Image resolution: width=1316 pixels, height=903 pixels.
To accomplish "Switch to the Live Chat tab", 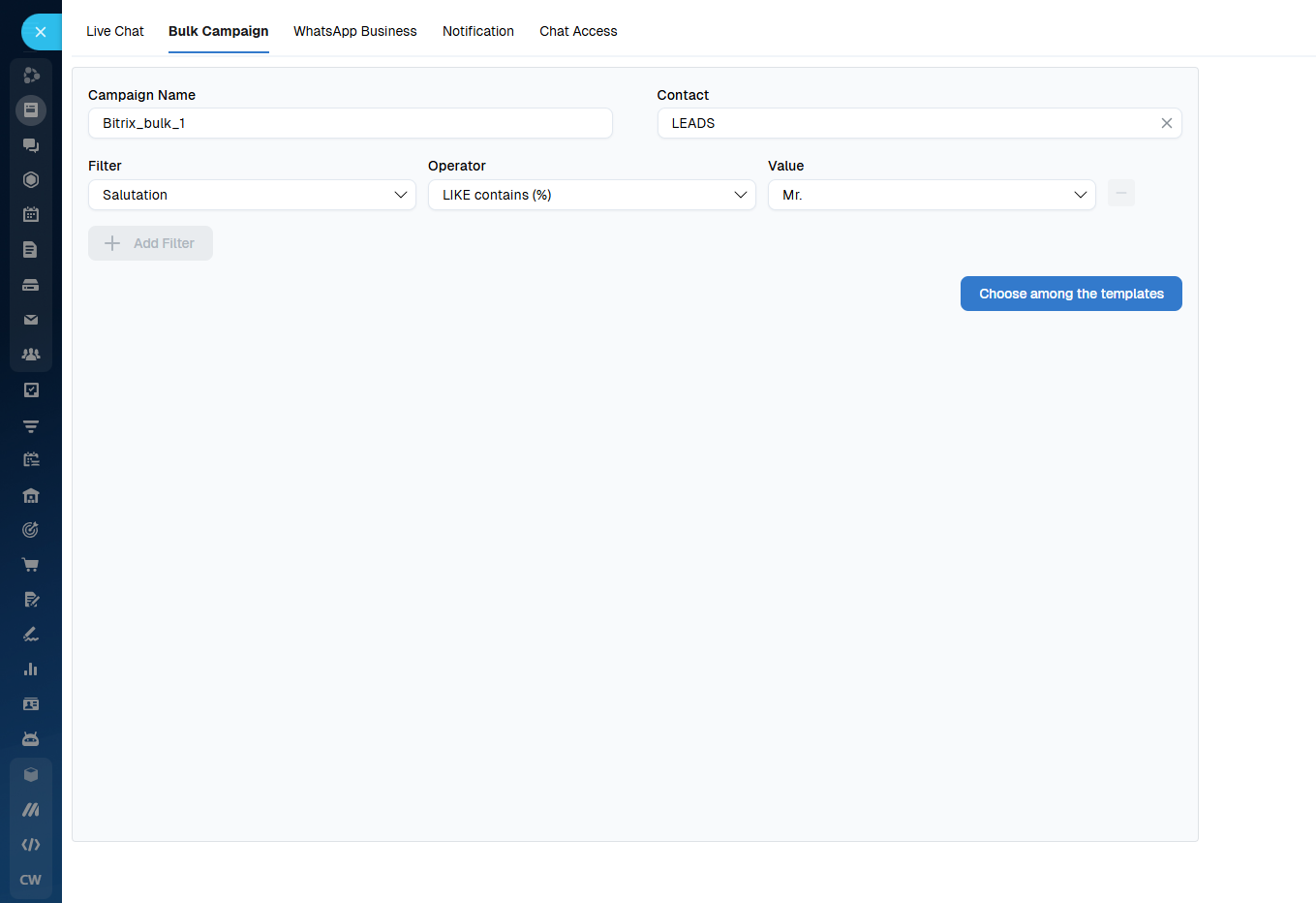I will click(x=114, y=31).
